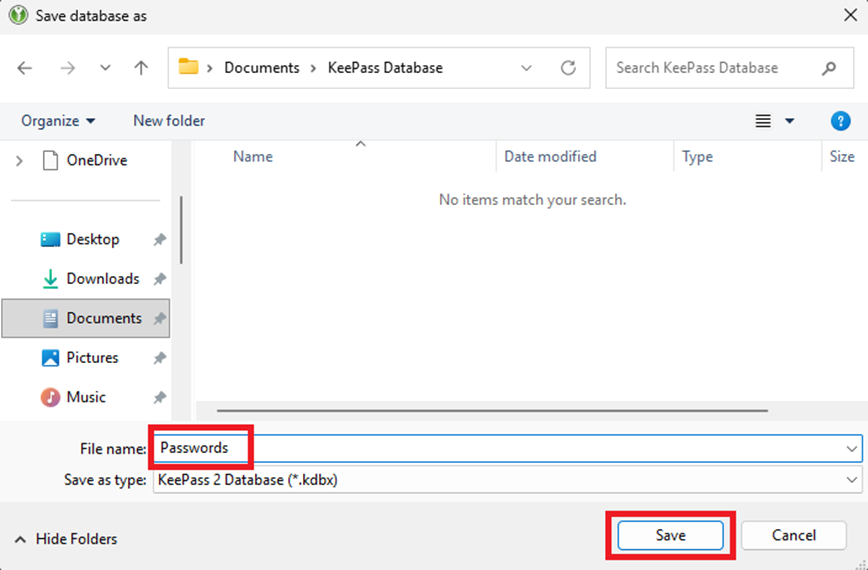Screen dimensions: 868x570
Task: Open the Pictures folder in sidebar
Action: (92, 358)
